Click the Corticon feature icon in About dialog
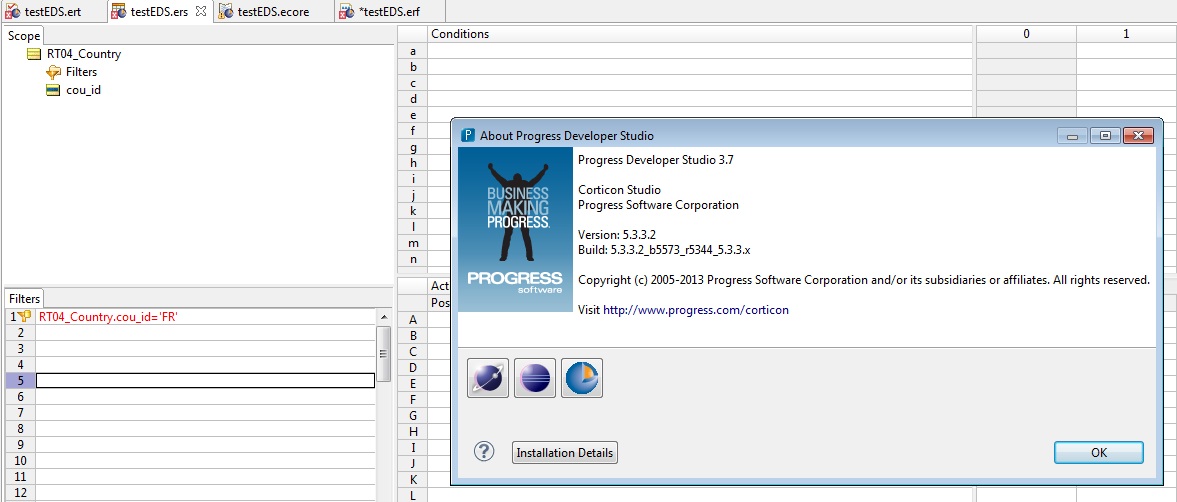The height and width of the screenshot is (502, 1177). click(x=488, y=377)
